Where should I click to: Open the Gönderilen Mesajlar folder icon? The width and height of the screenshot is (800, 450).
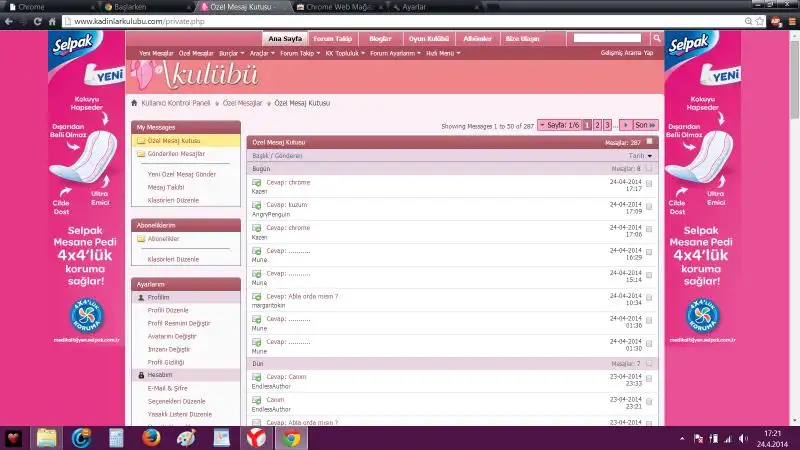tap(141, 154)
